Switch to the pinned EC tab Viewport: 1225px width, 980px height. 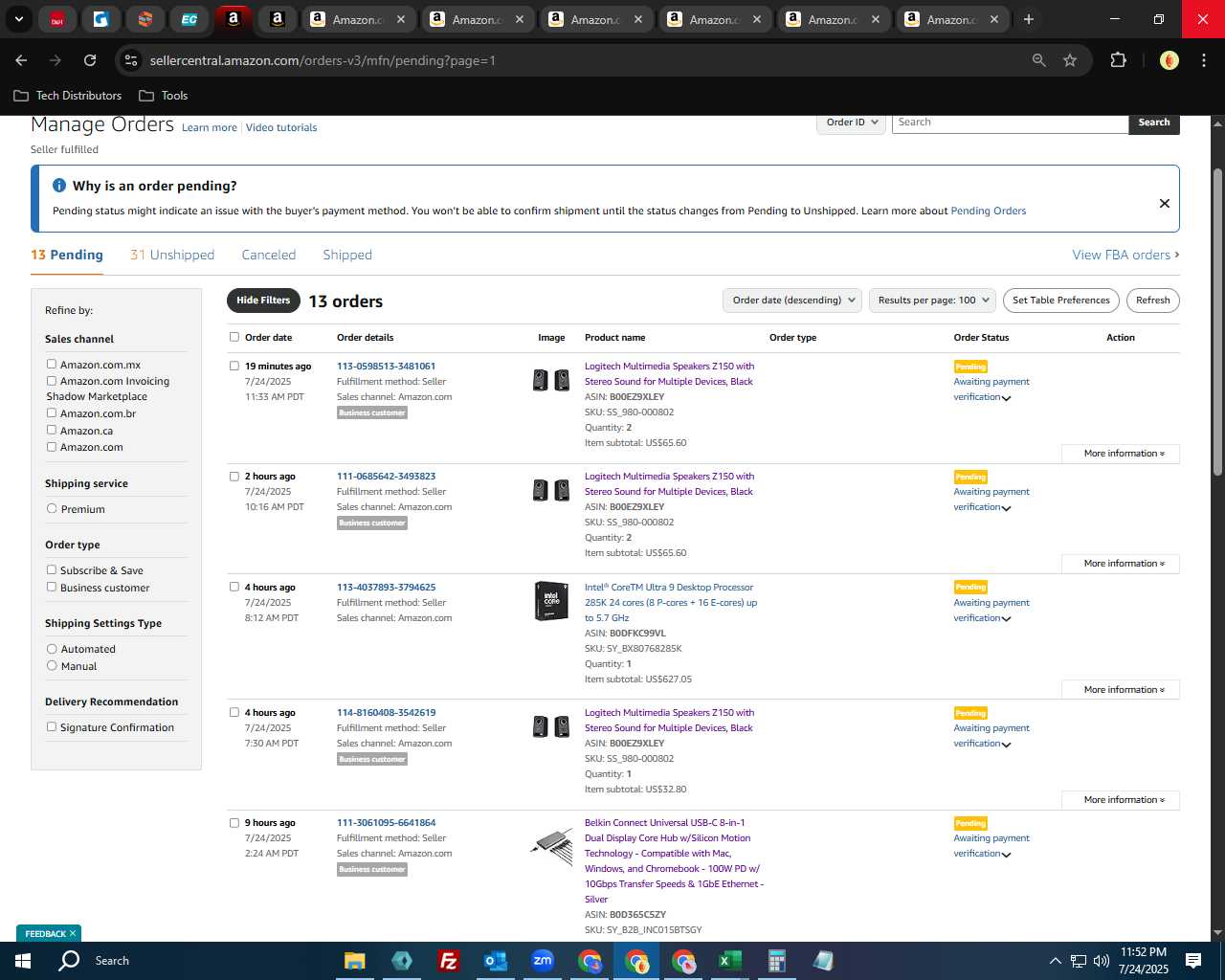coord(189,19)
